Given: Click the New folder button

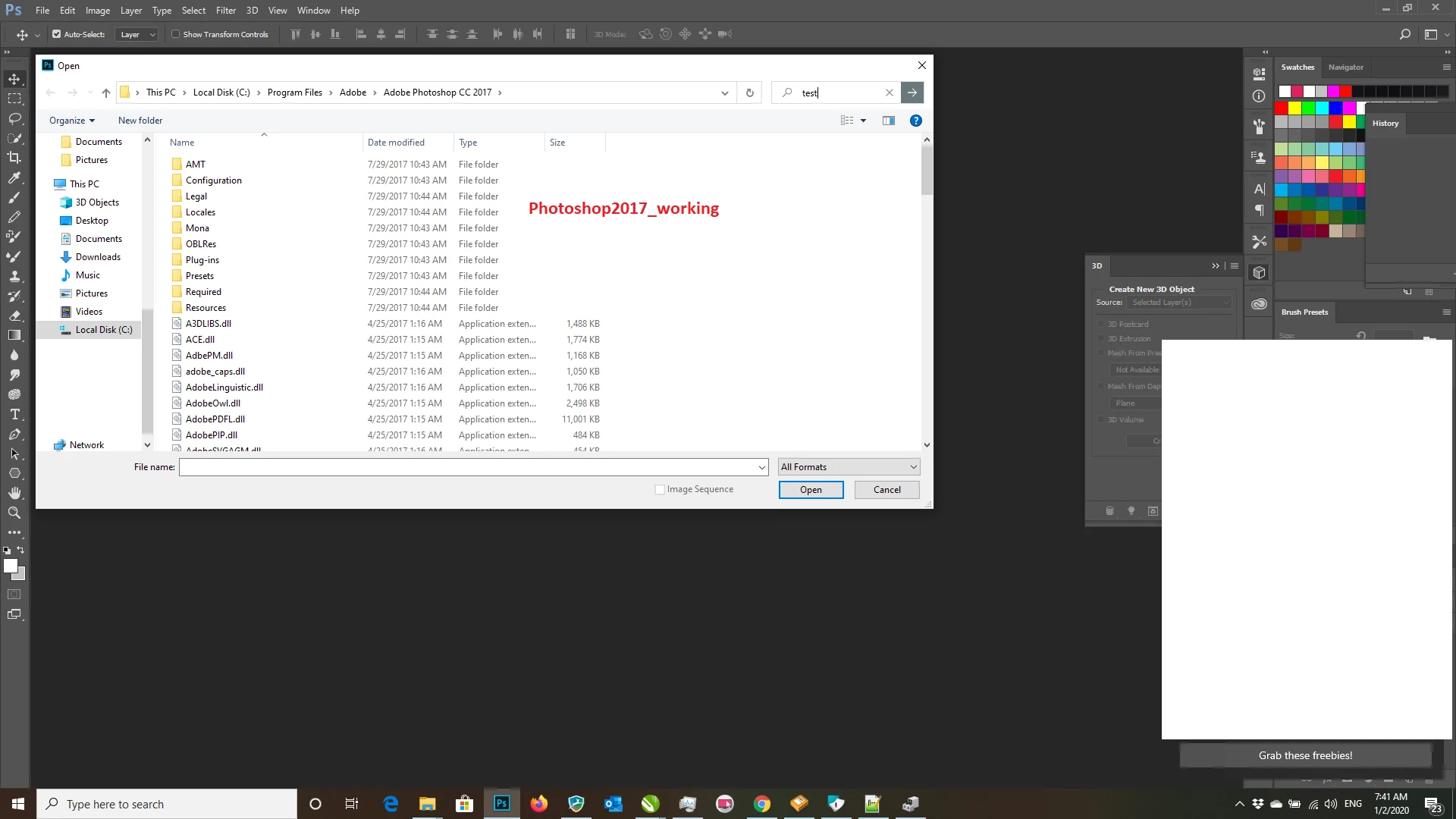Looking at the screenshot, I should (140, 121).
